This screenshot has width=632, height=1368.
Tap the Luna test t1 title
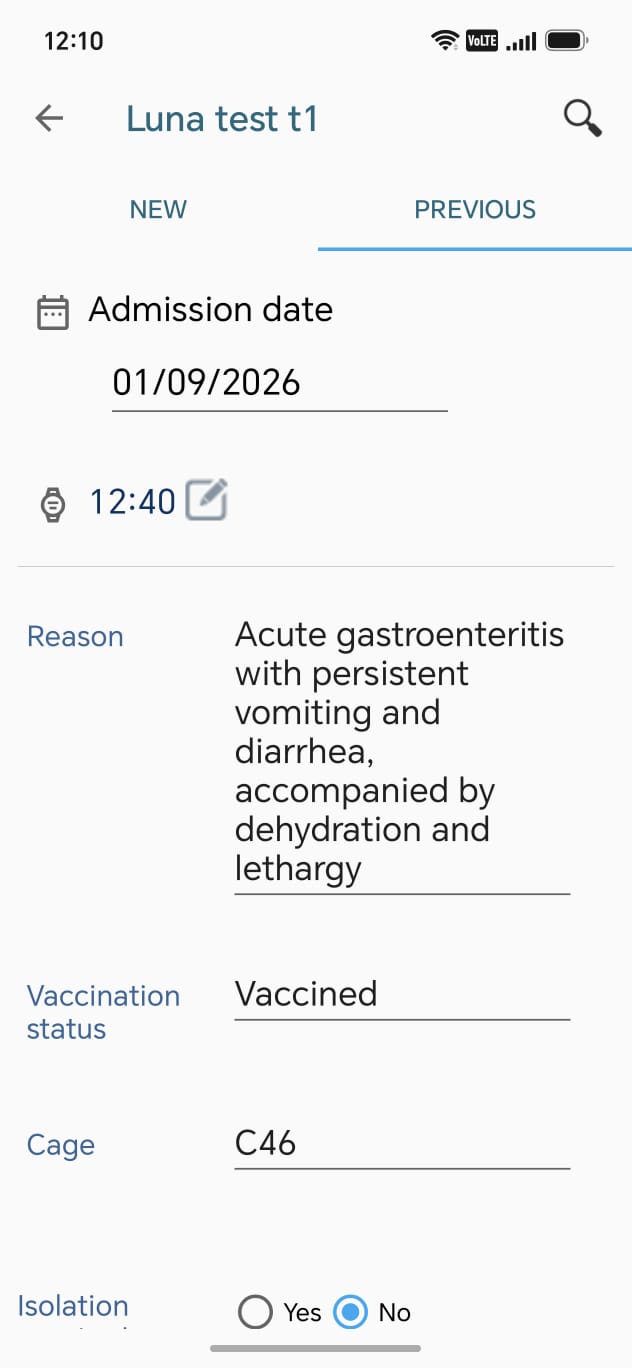coord(222,119)
